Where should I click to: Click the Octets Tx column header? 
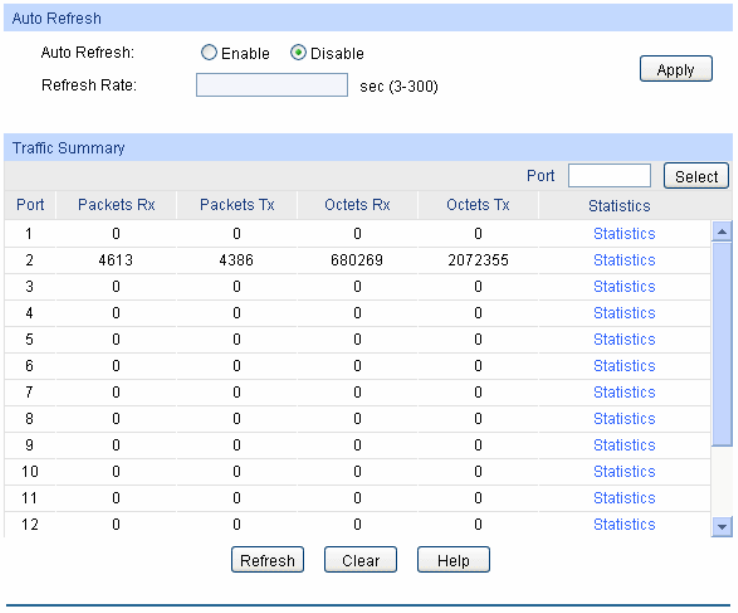pyautogui.click(x=478, y=205)
